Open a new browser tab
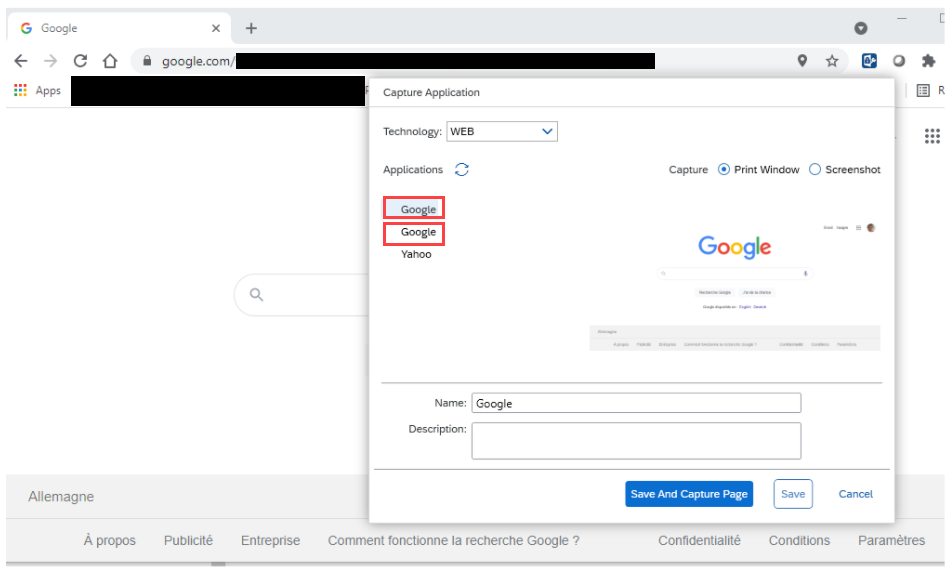This screenshot has height=567, width=947. pos(251,28)
